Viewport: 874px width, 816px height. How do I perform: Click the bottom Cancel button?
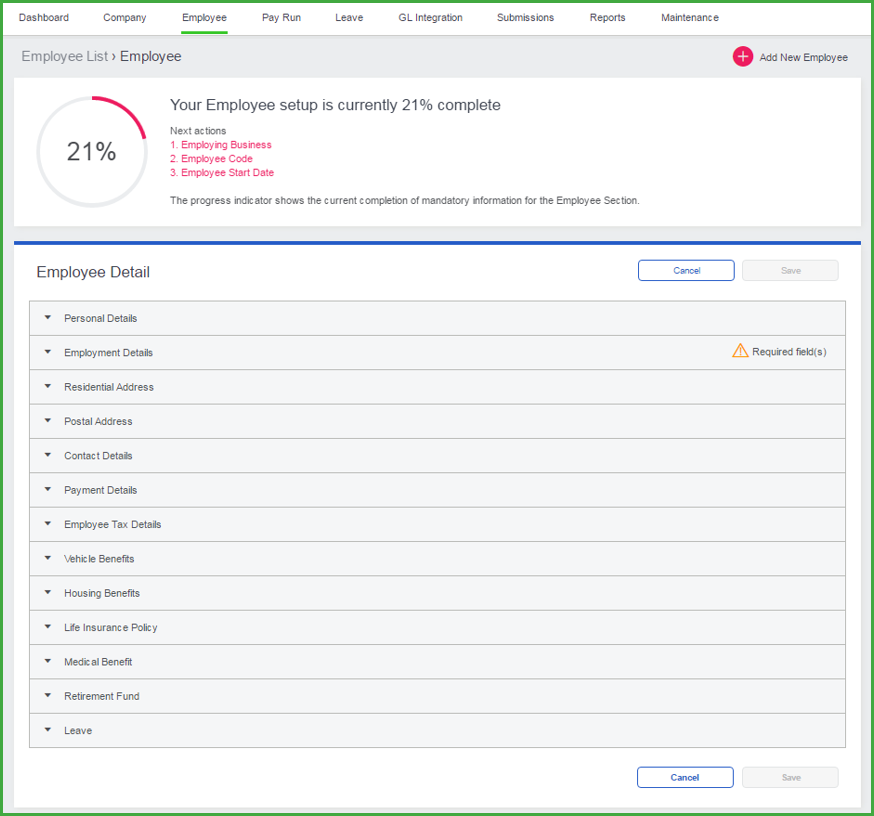(685, 778)
